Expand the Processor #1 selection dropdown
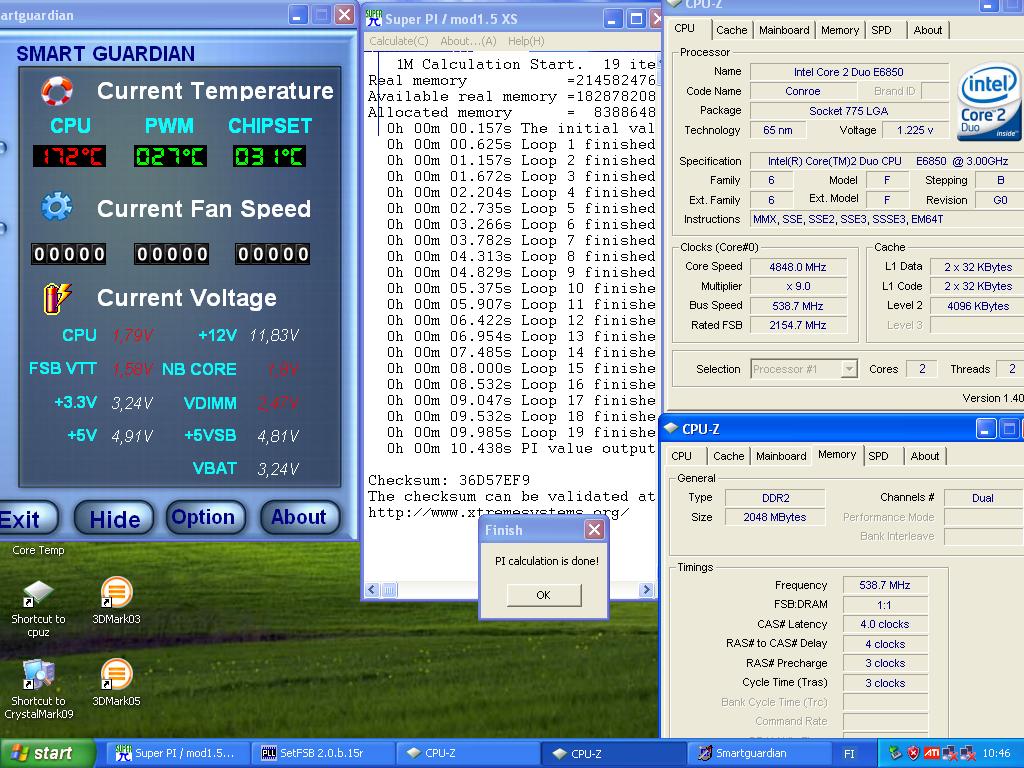The image size is (1024, 768). click(848, 369)
